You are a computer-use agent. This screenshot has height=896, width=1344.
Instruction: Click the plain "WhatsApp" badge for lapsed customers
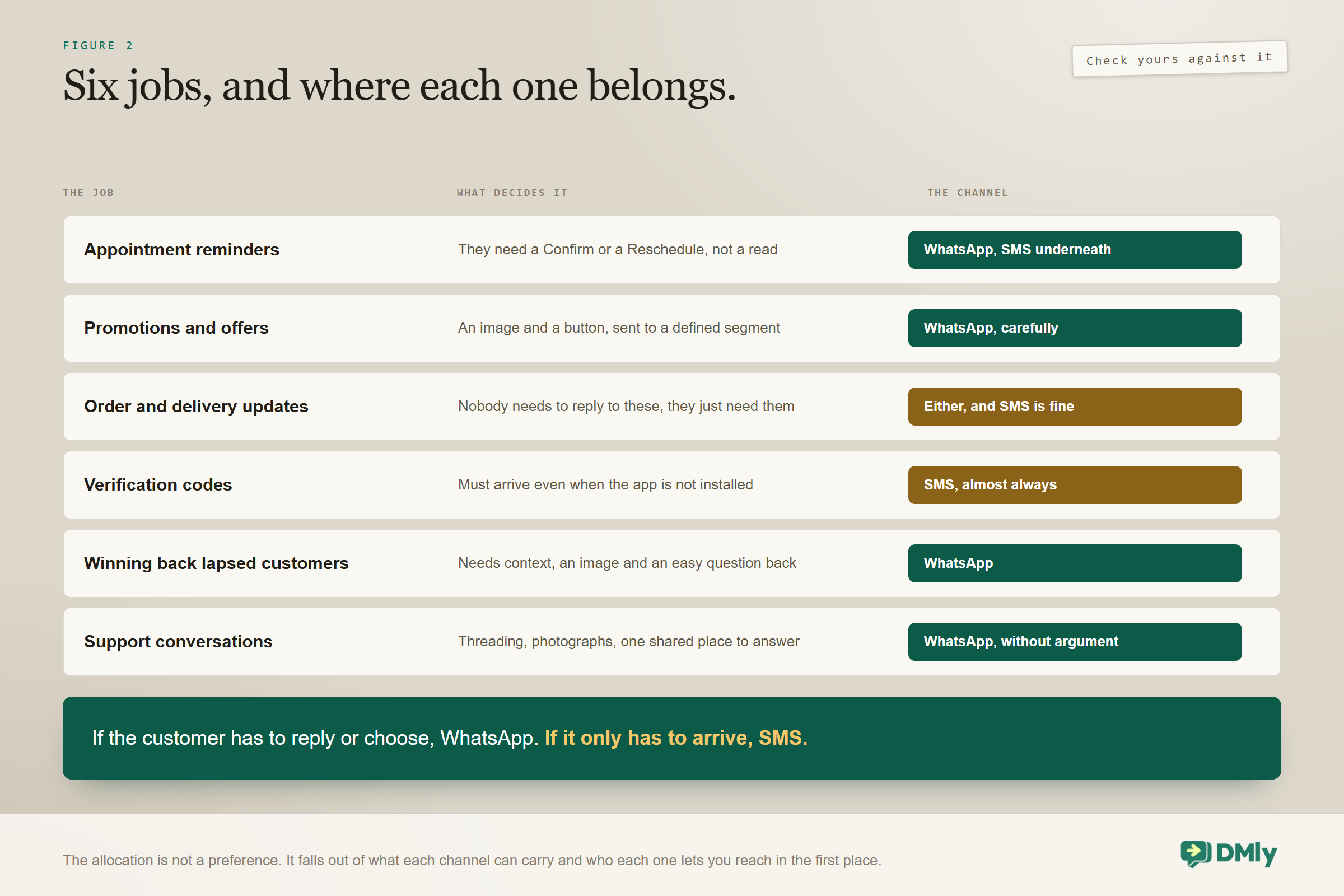click(x=1075, y=563)
